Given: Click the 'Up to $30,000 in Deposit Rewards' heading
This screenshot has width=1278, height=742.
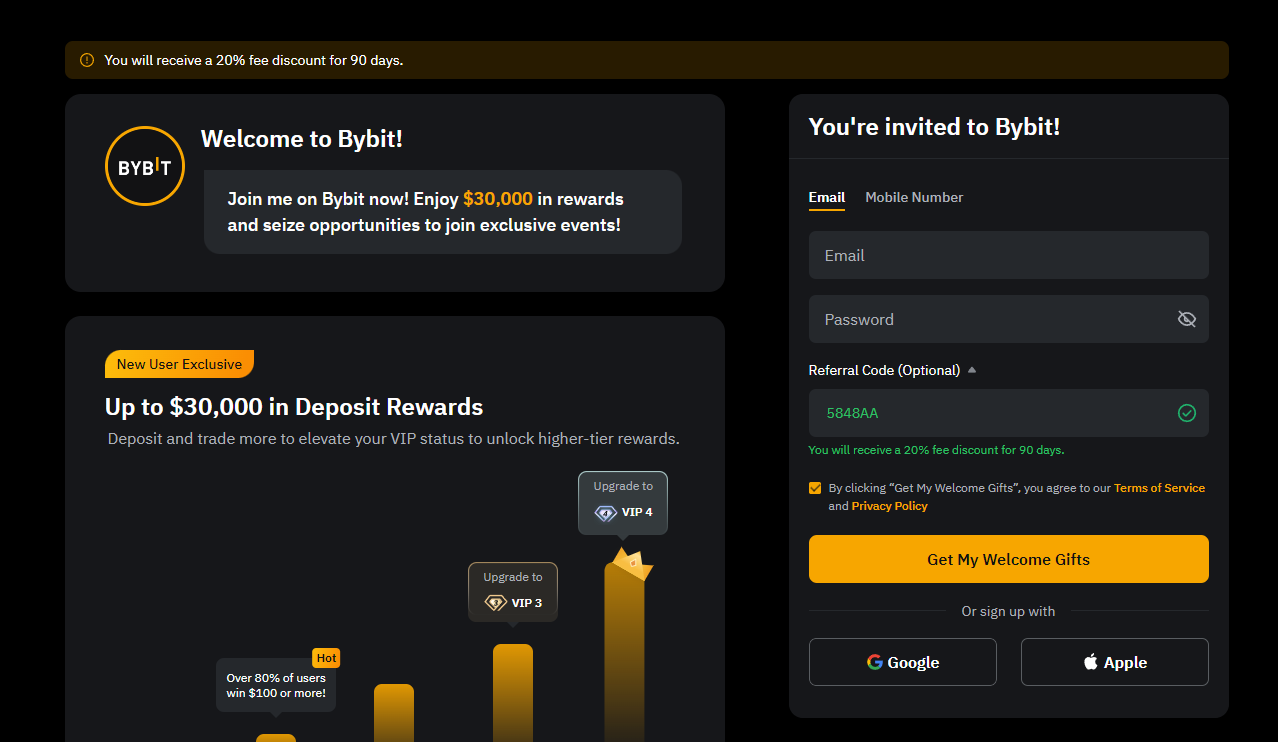Looking at the screenshot, I should tap(294, 407).
